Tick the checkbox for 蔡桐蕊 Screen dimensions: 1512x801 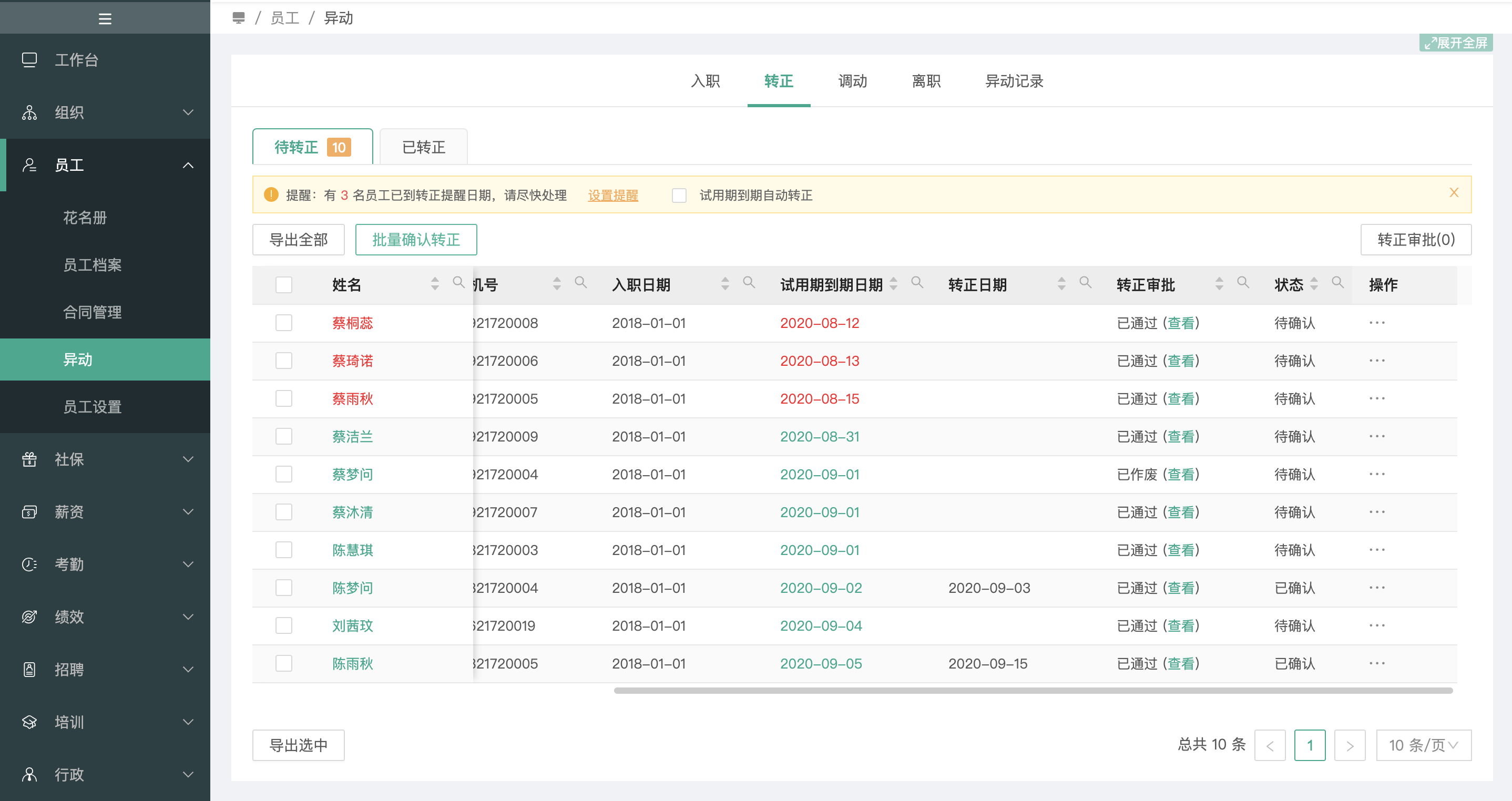coord(284,323)
